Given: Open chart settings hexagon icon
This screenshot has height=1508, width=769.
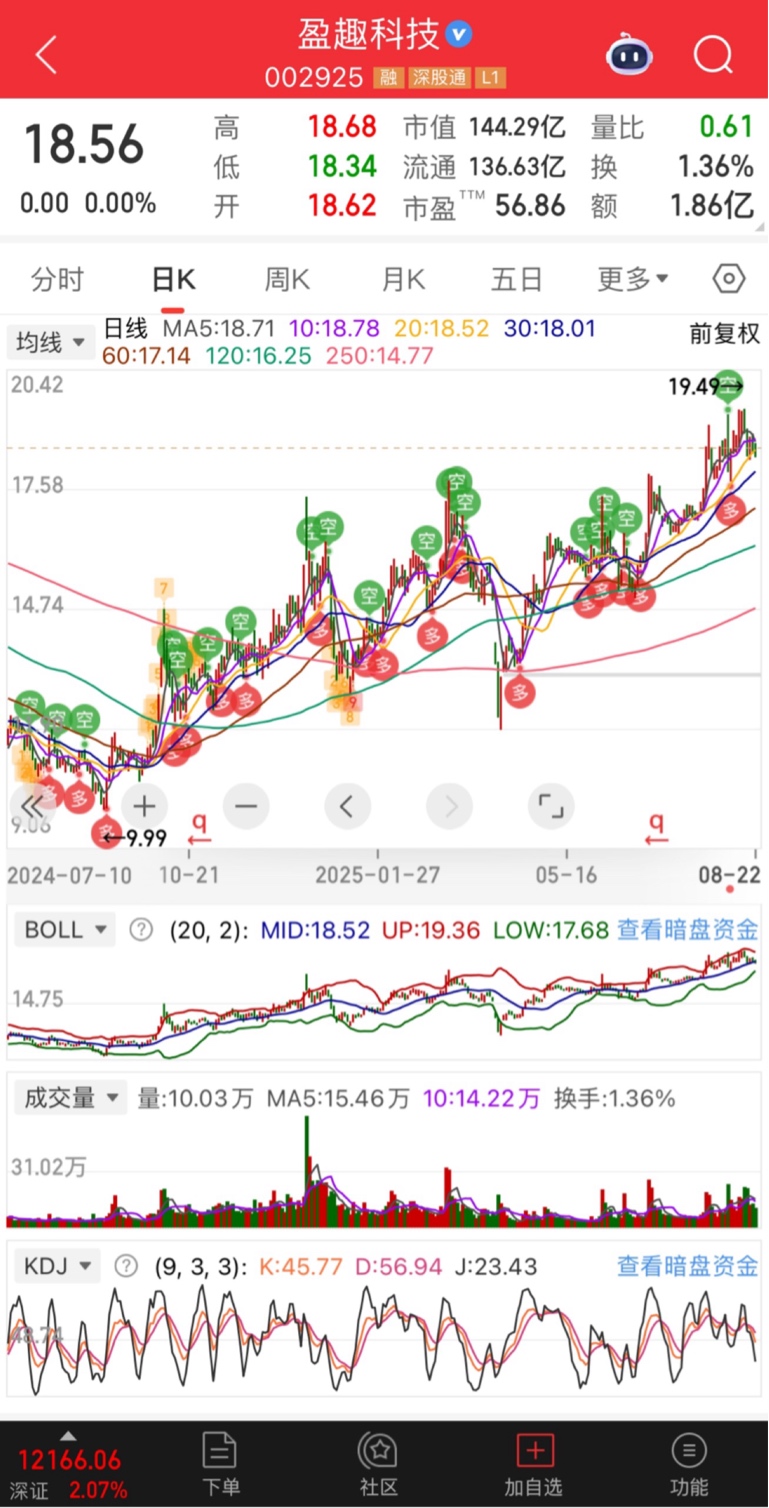Looking at the screenshot, I should [730, 278].
